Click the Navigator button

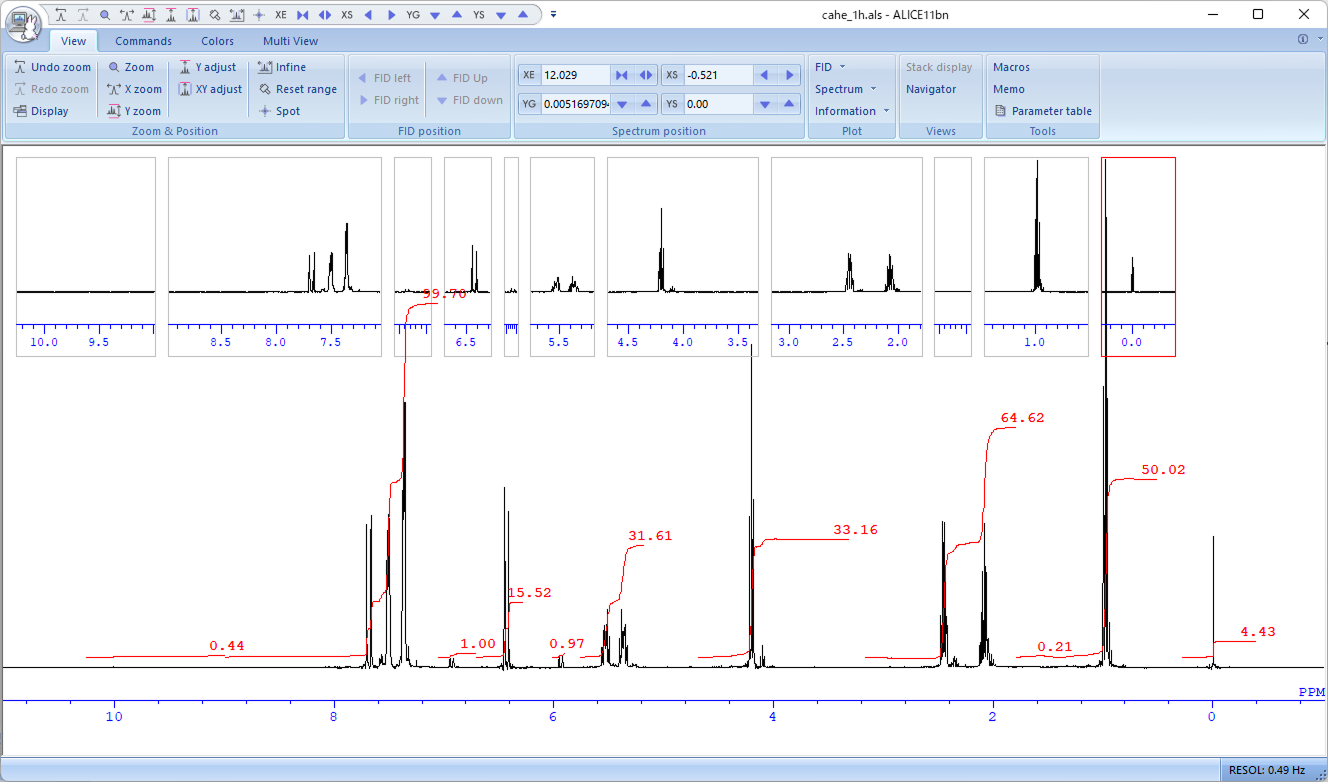pos(931,89)
